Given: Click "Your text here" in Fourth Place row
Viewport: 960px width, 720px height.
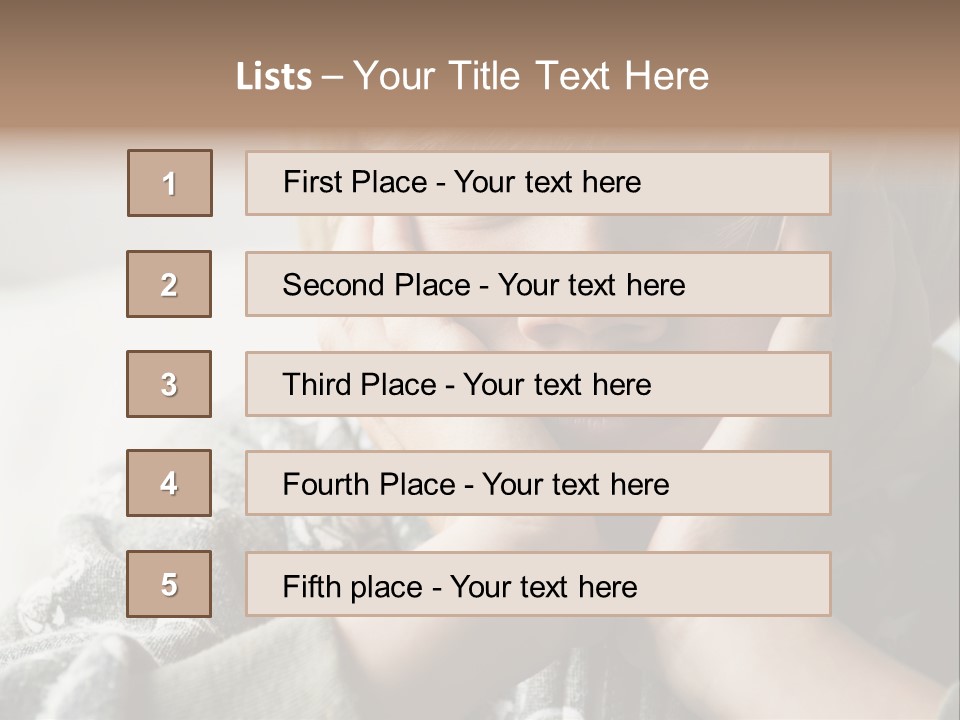Looking at the screenshot, I should [x=575, y=485].
